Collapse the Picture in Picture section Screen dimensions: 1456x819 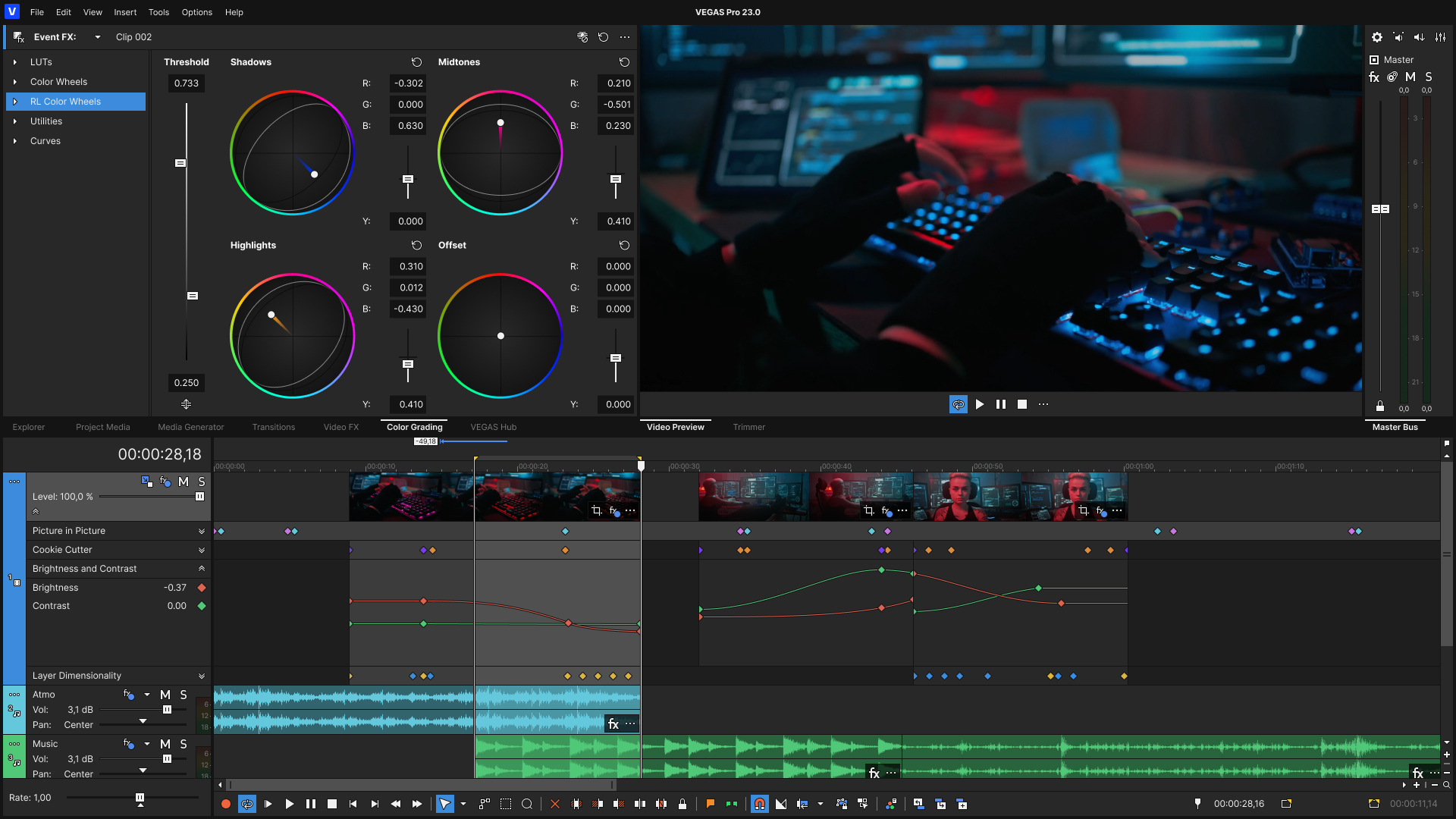201,531
